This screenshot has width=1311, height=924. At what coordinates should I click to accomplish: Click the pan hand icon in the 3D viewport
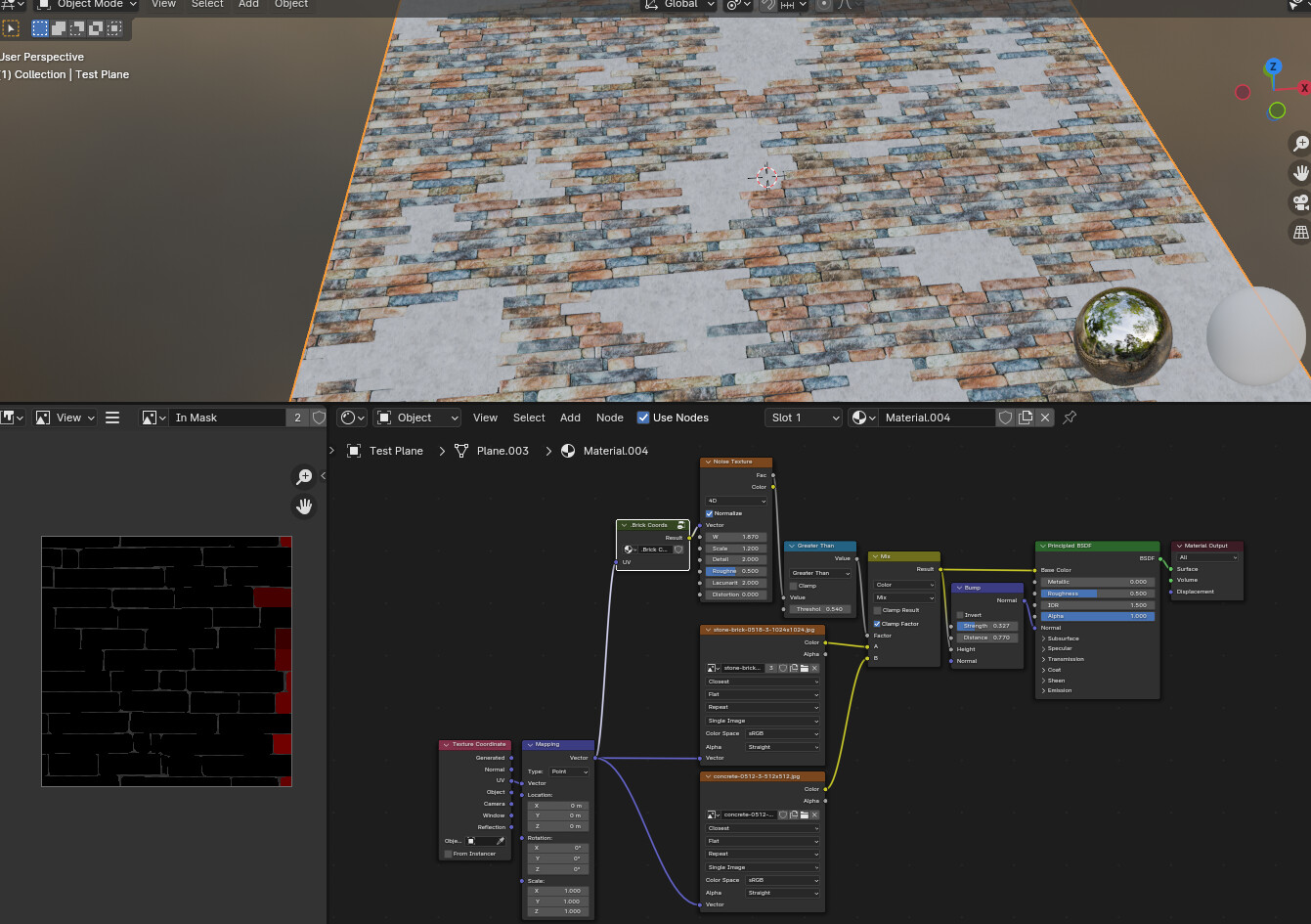pos(1300,173)
